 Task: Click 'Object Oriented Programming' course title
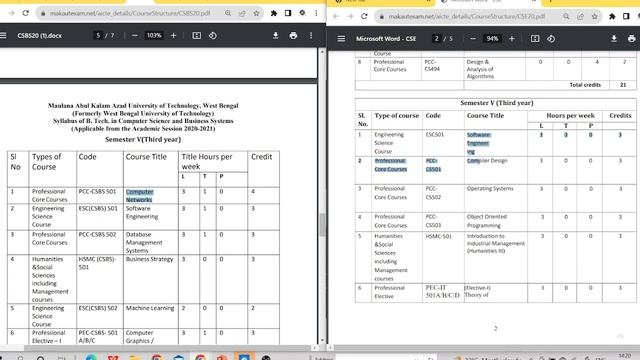click(487, 221)
